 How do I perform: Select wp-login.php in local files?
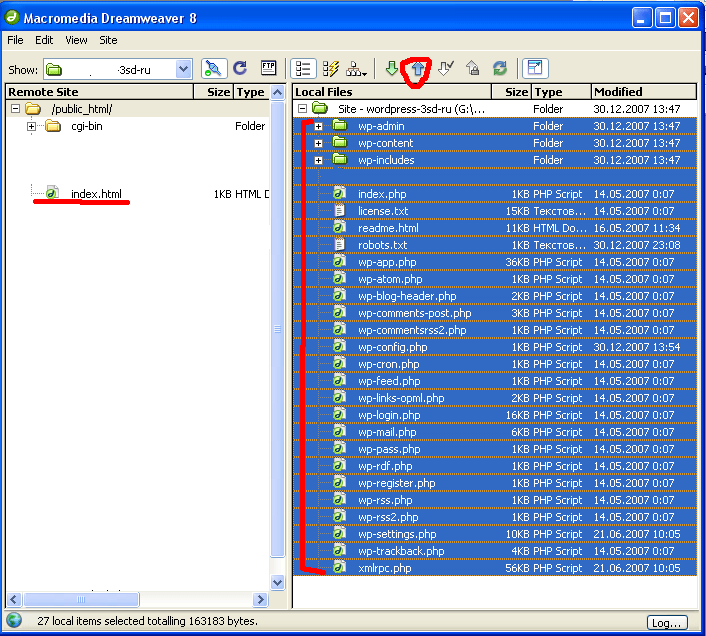[389, 415]
